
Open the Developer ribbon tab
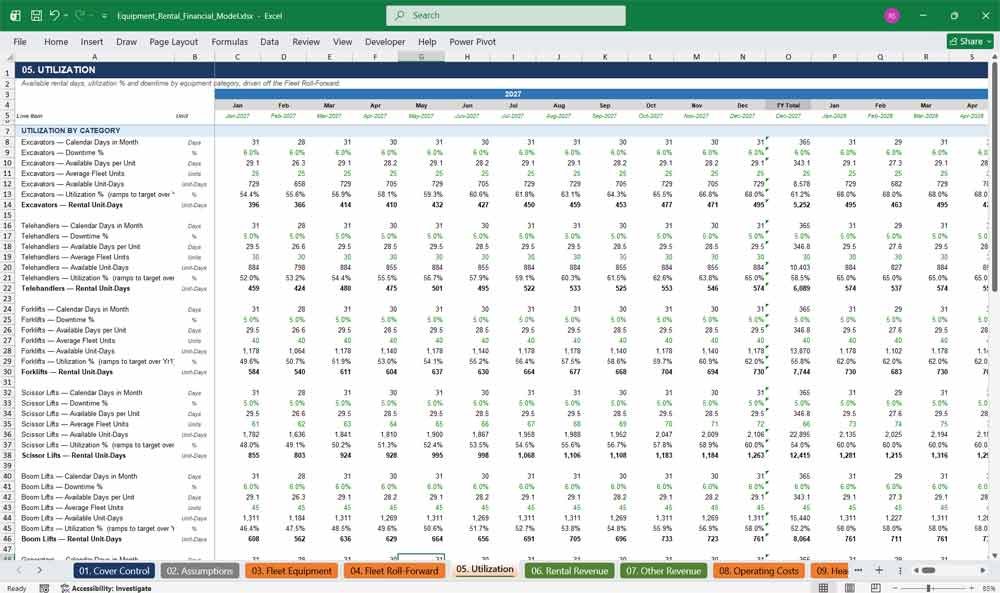click(385, 41)
